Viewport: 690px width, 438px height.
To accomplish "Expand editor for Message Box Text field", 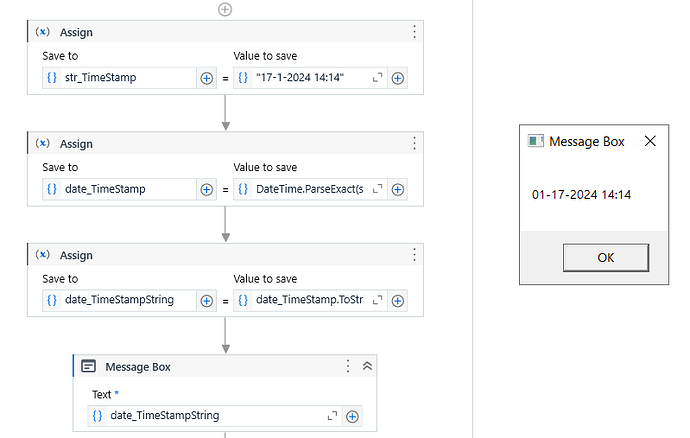I will tap(333, 416).
